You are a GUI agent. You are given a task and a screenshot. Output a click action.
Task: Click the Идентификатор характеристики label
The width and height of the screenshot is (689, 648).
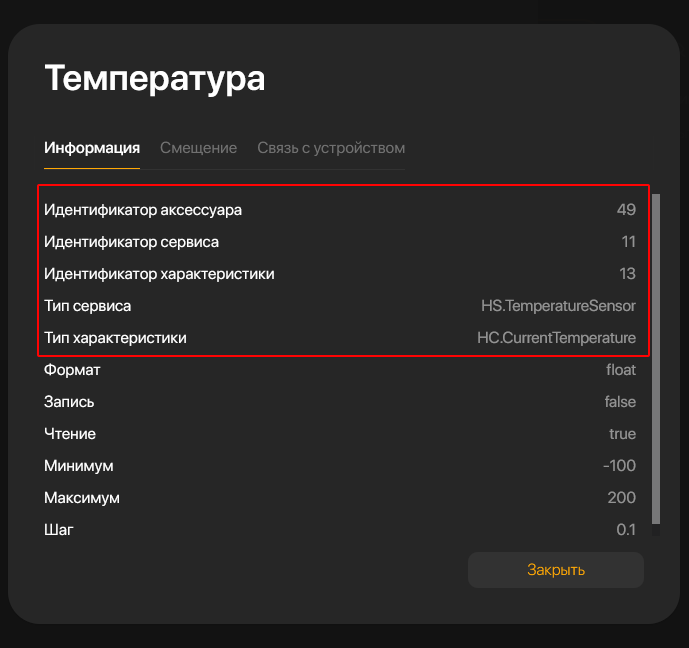pyautogui.click(x=159, y=274)
